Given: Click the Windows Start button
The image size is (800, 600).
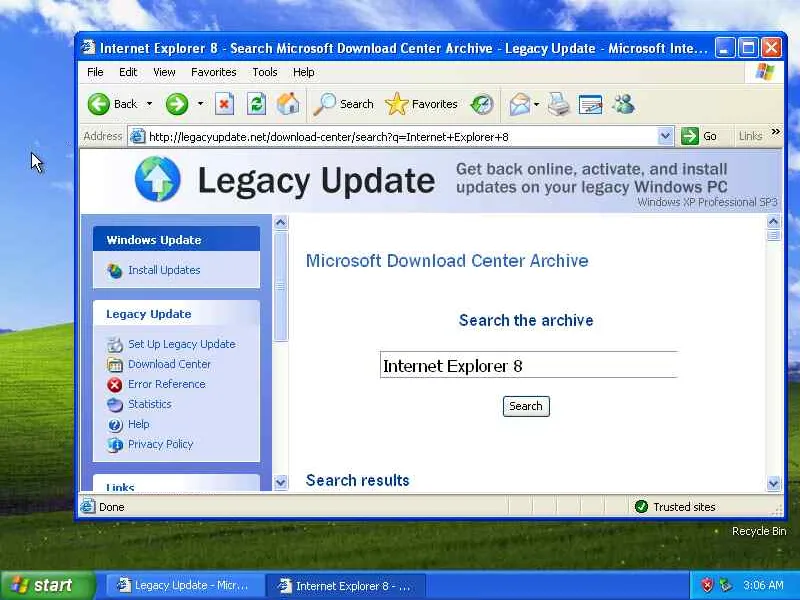Looking at the screenshot, I should (x=48, y=585).
